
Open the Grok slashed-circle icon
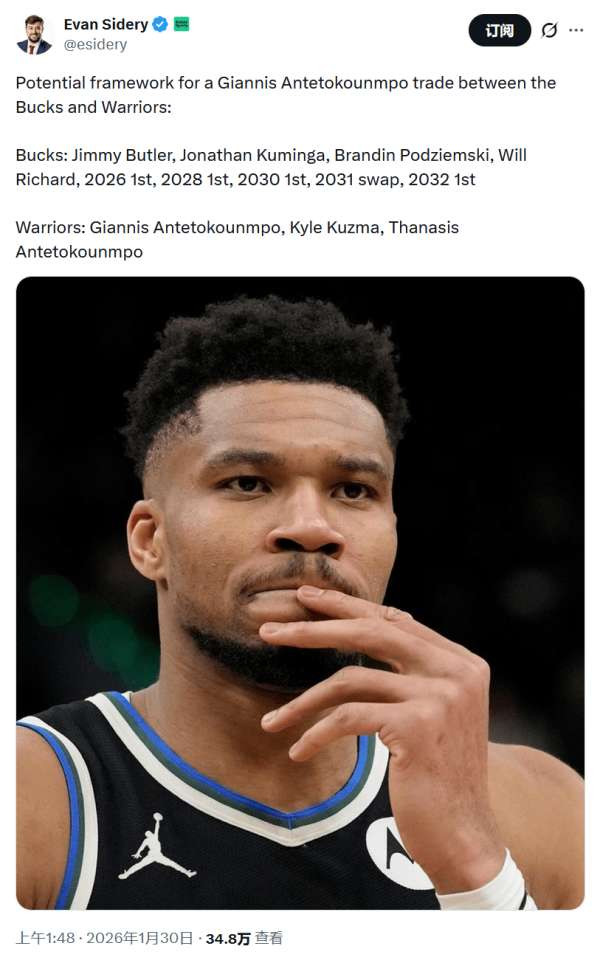549,30
